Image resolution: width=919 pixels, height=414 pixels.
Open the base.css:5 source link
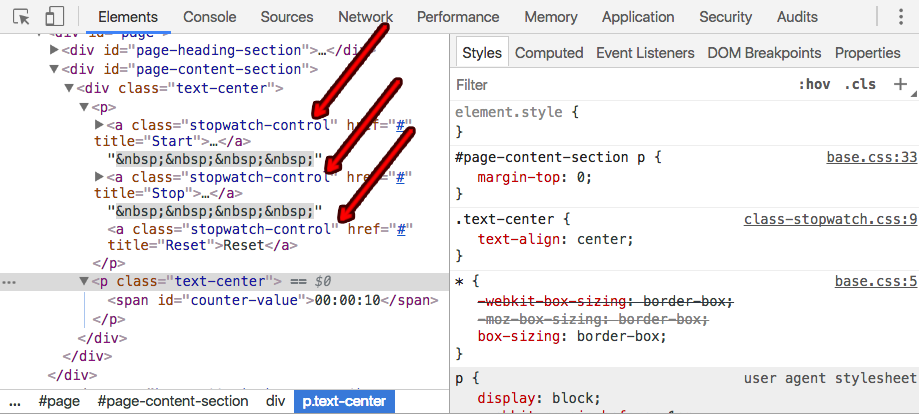pos(876,282)
